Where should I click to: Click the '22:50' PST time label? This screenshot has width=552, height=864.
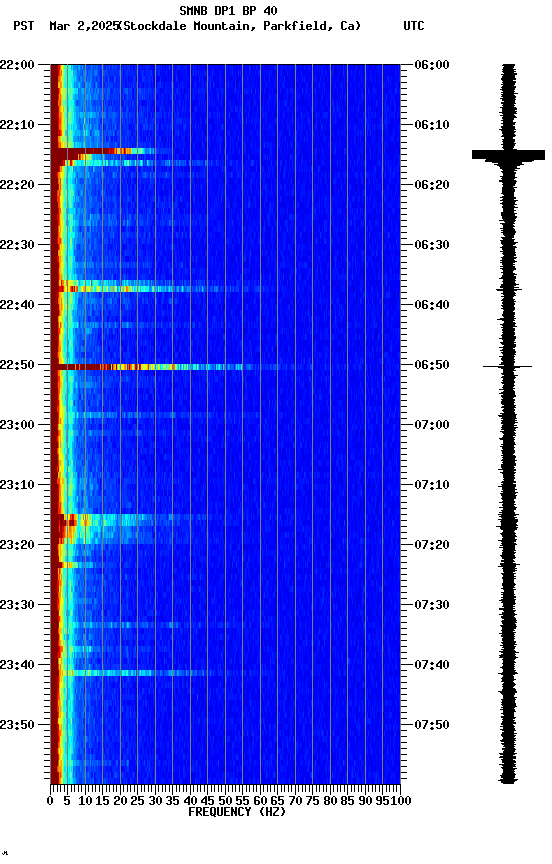[x=17, y=365]
